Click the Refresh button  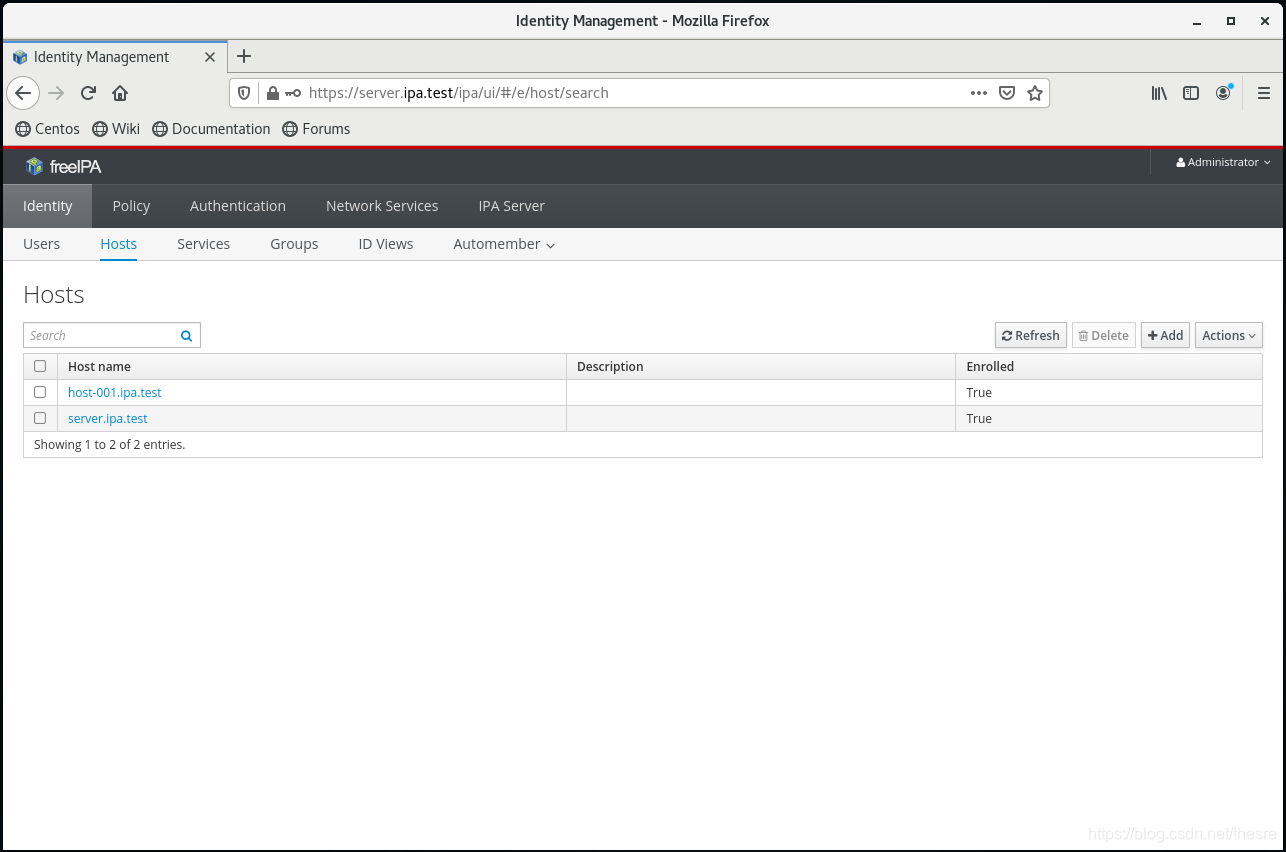point(1031,336)
